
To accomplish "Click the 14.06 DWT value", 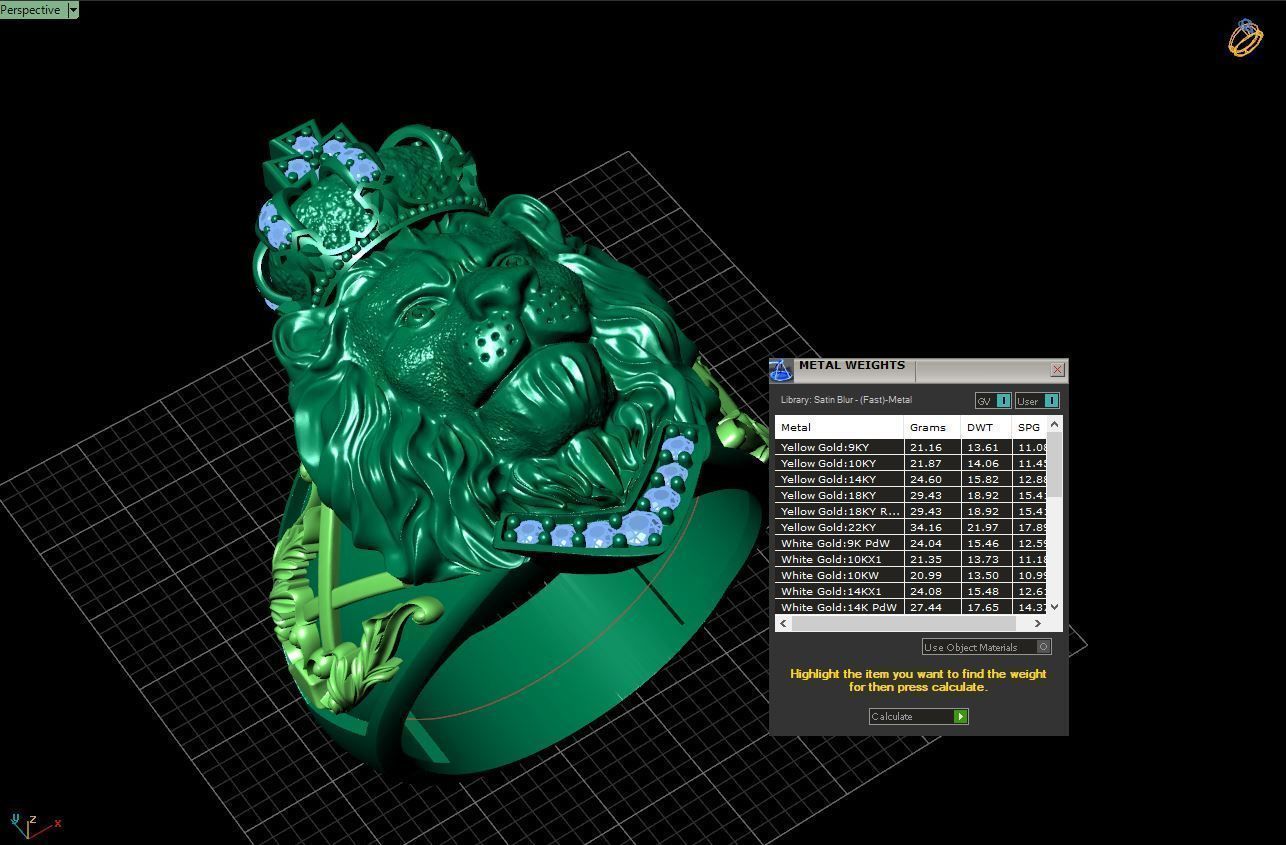I will click(x=982, y=463).
